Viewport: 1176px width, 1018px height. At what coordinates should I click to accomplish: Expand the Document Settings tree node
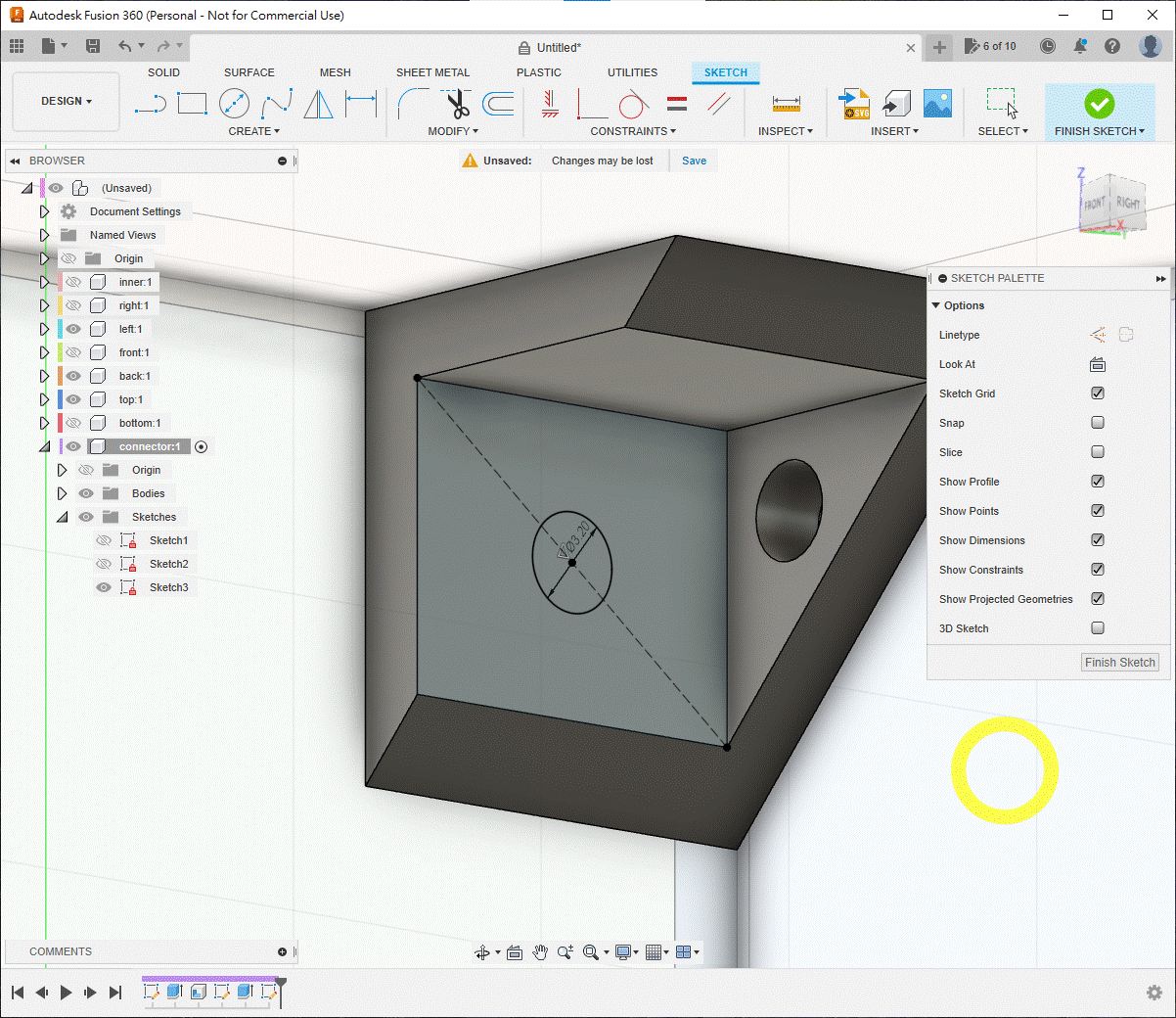(x=44, y=211)
